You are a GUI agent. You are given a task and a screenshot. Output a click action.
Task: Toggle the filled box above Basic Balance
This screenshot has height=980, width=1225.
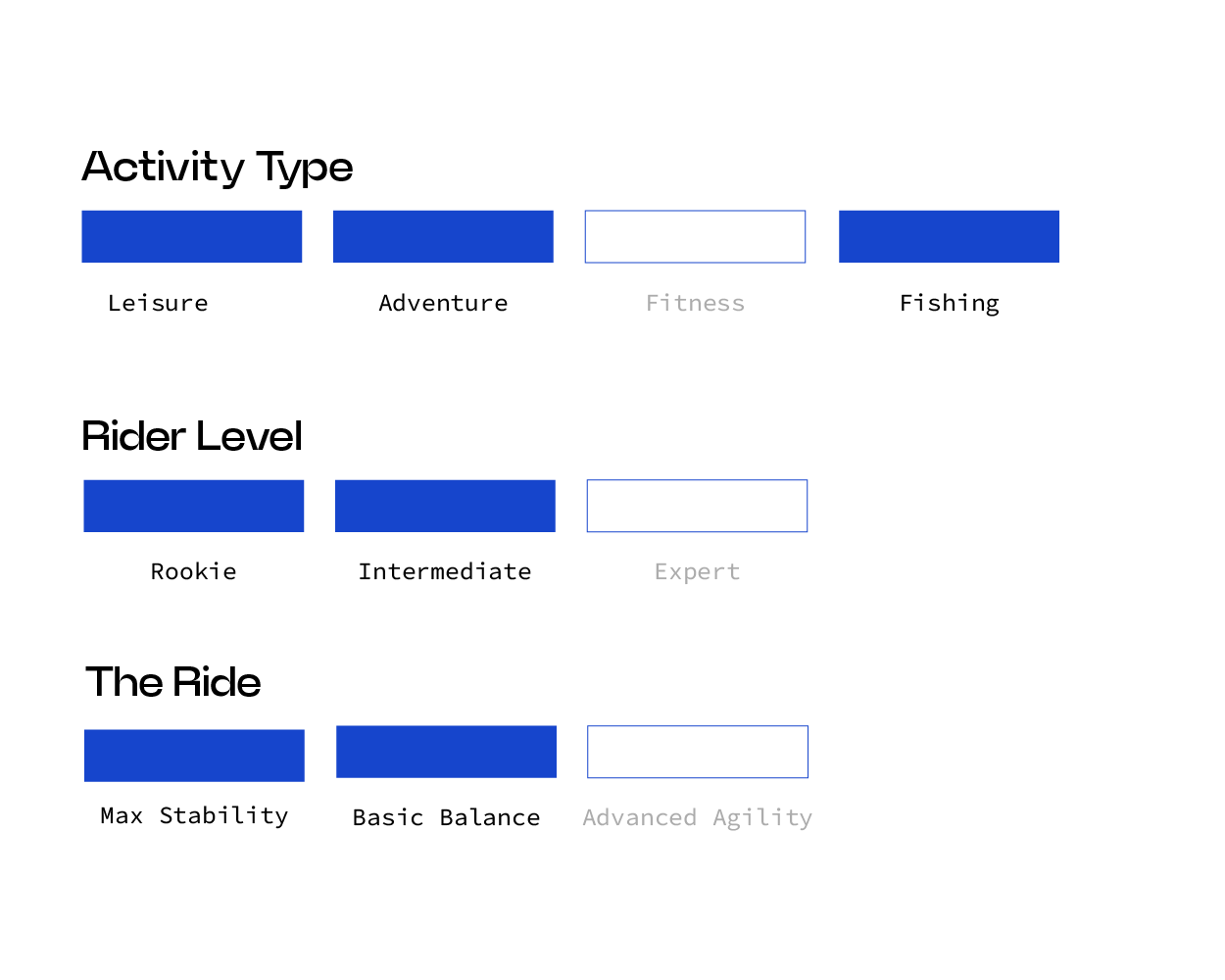pyautogui.click(x=446, y=752)
